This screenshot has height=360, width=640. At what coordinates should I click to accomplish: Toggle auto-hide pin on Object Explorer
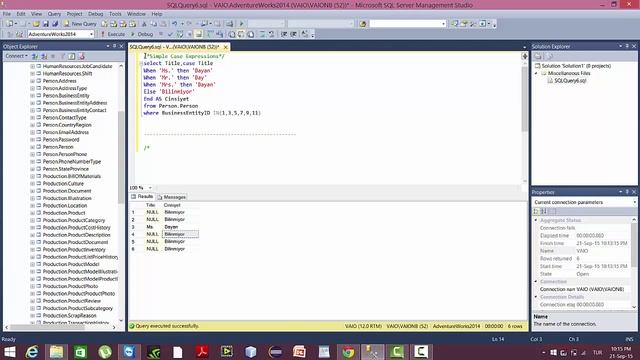tap(115, 47)
